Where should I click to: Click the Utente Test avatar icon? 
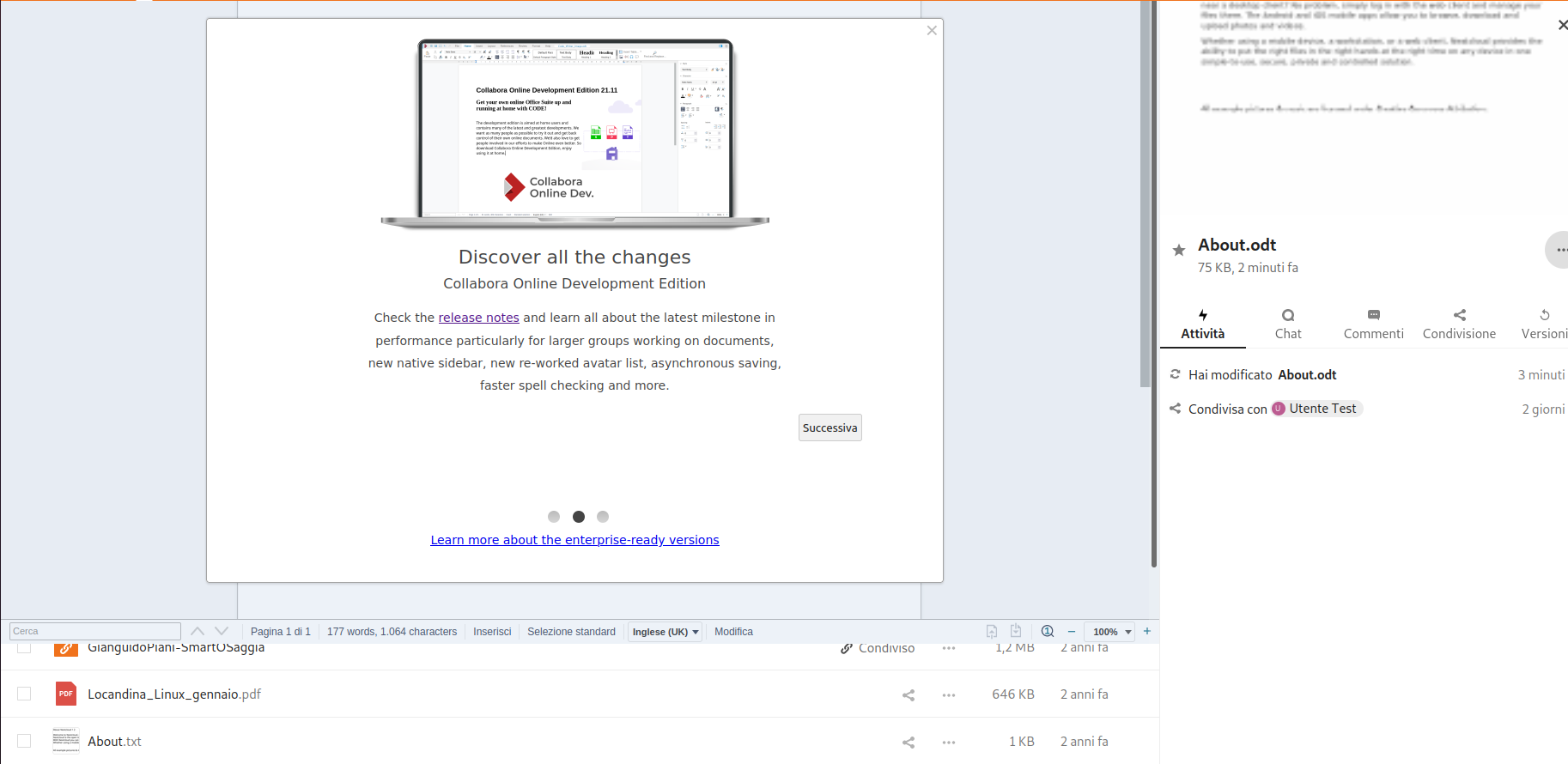coord(1279,409)
